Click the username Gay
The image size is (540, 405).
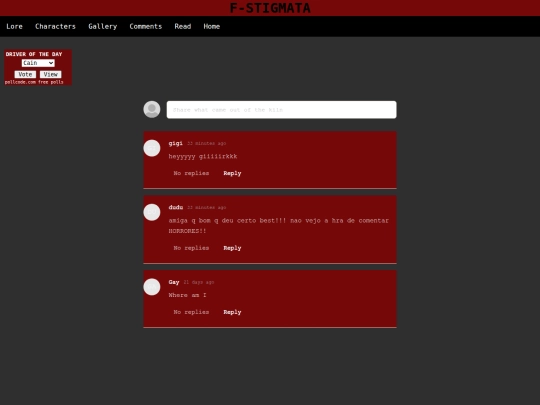(x=174, y=282)
